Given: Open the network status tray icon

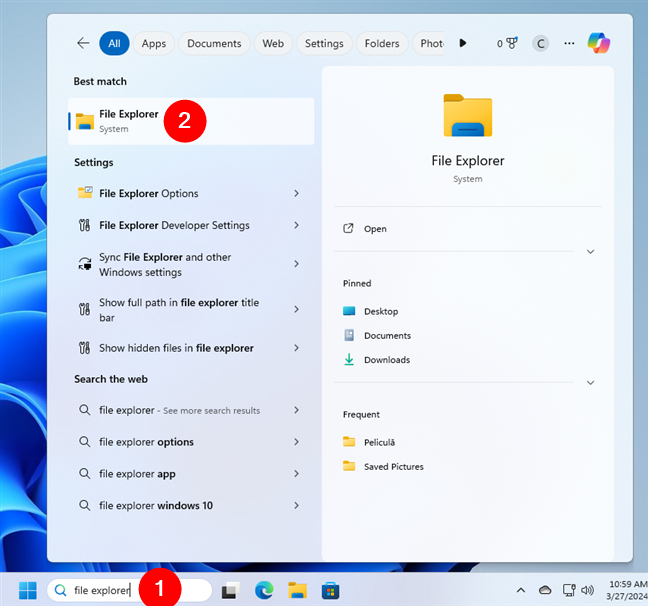Looking at the screenshot, I should tap(569, 590).
